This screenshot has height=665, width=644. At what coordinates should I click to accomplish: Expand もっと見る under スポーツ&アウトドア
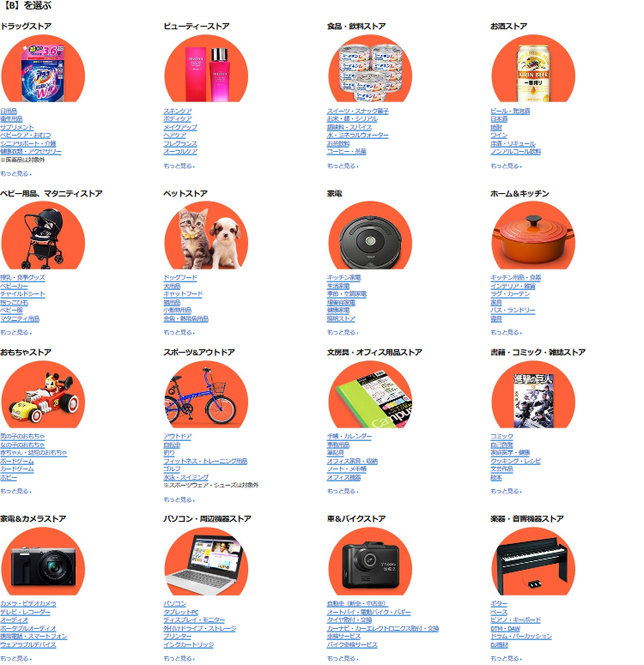179,500
